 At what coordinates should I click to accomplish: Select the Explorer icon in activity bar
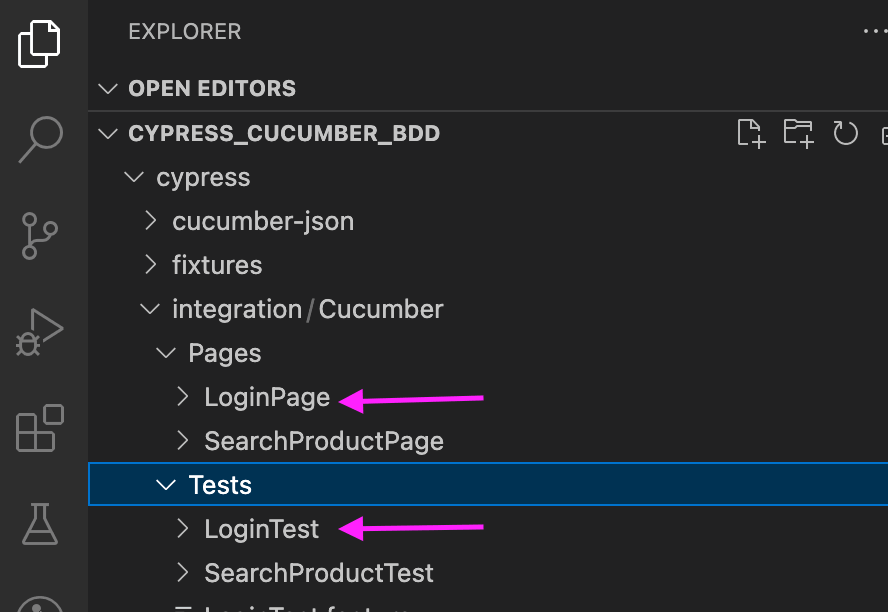pyautogui.click(x=40, y=44)
